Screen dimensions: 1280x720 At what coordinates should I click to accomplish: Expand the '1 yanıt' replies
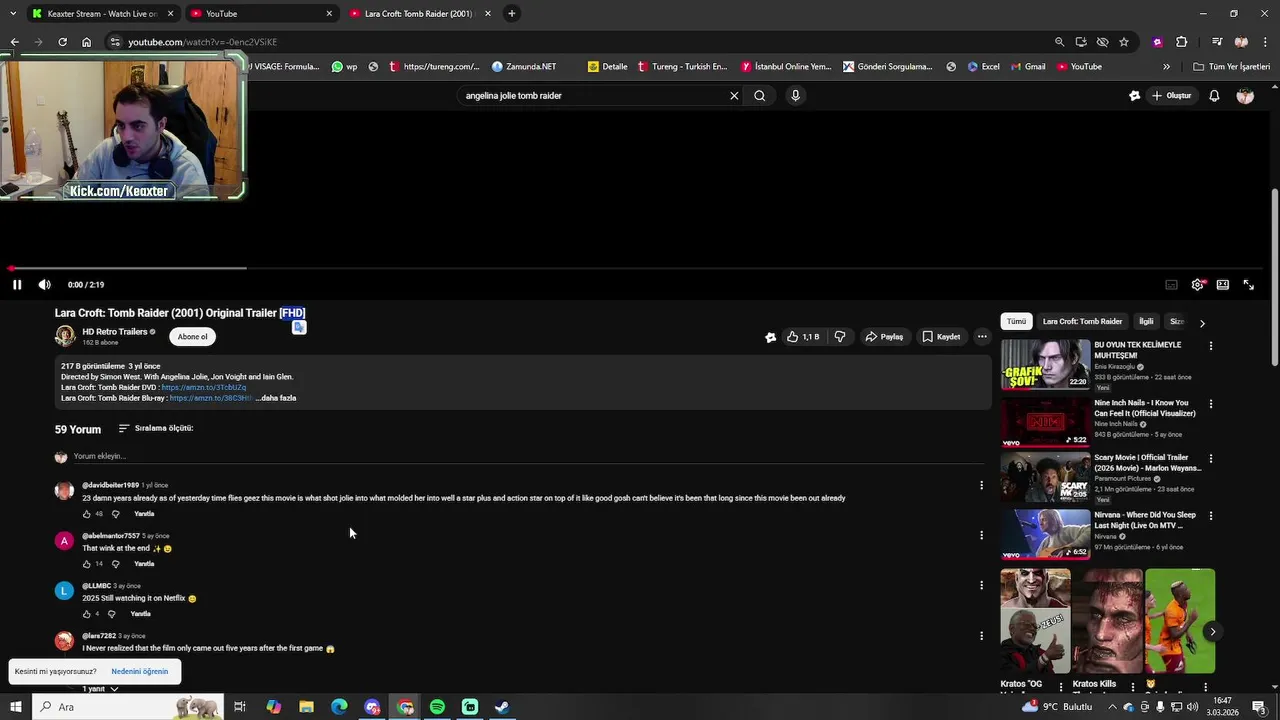click(x=100, y=688)
